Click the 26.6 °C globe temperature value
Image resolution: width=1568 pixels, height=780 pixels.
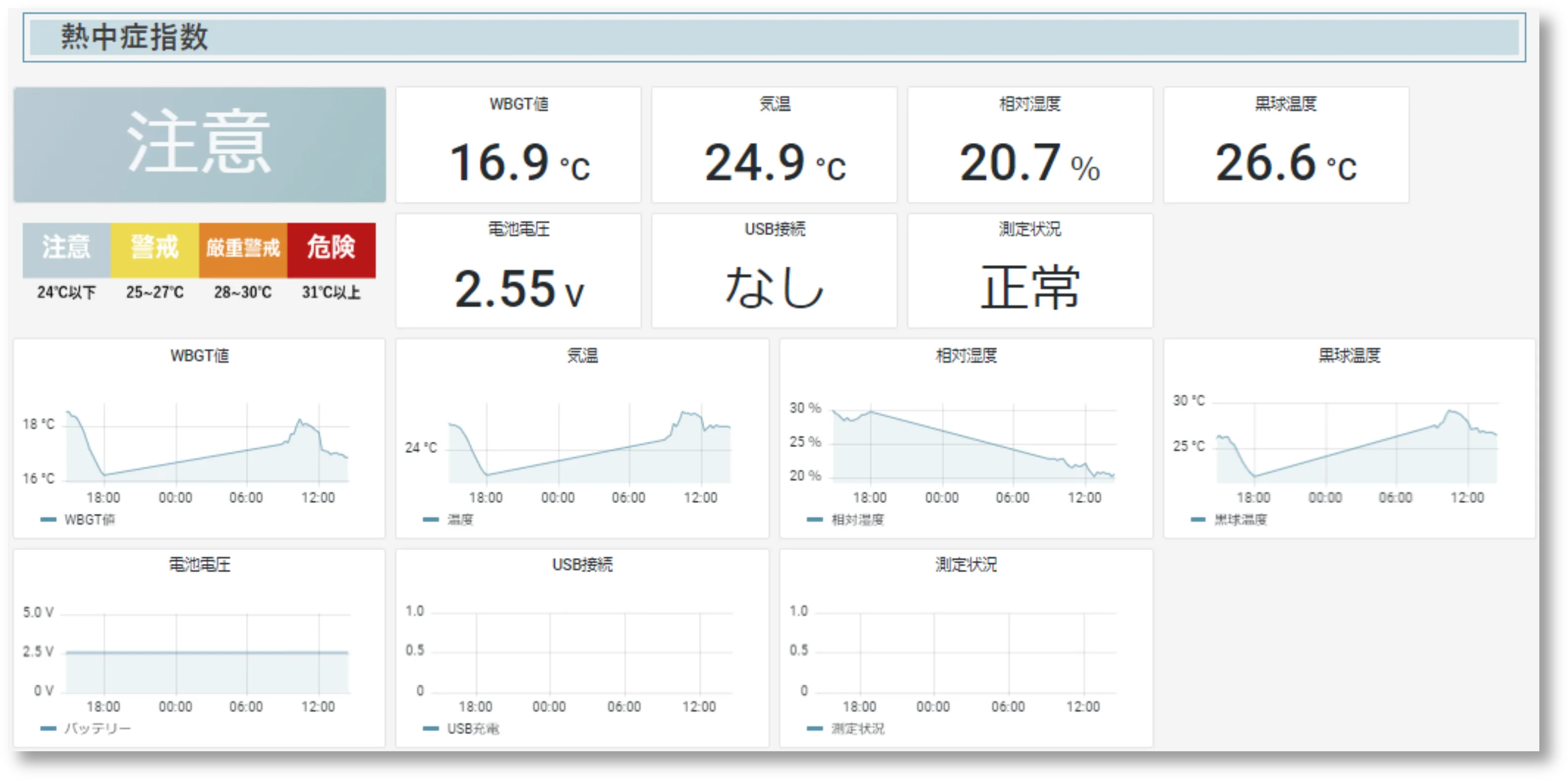coord(1286,163)
